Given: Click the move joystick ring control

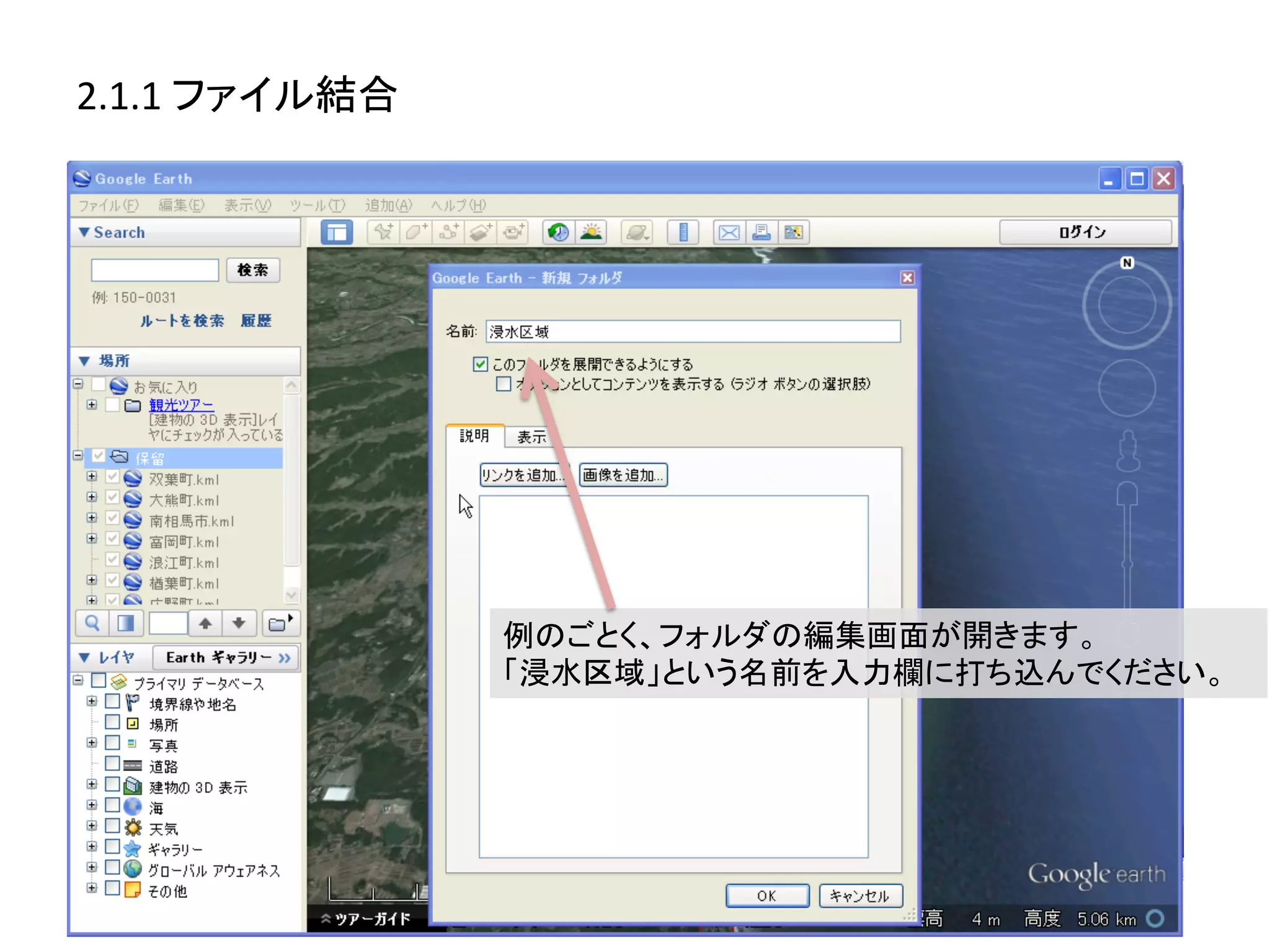Looking at the screenshot, I should 1127,388.
